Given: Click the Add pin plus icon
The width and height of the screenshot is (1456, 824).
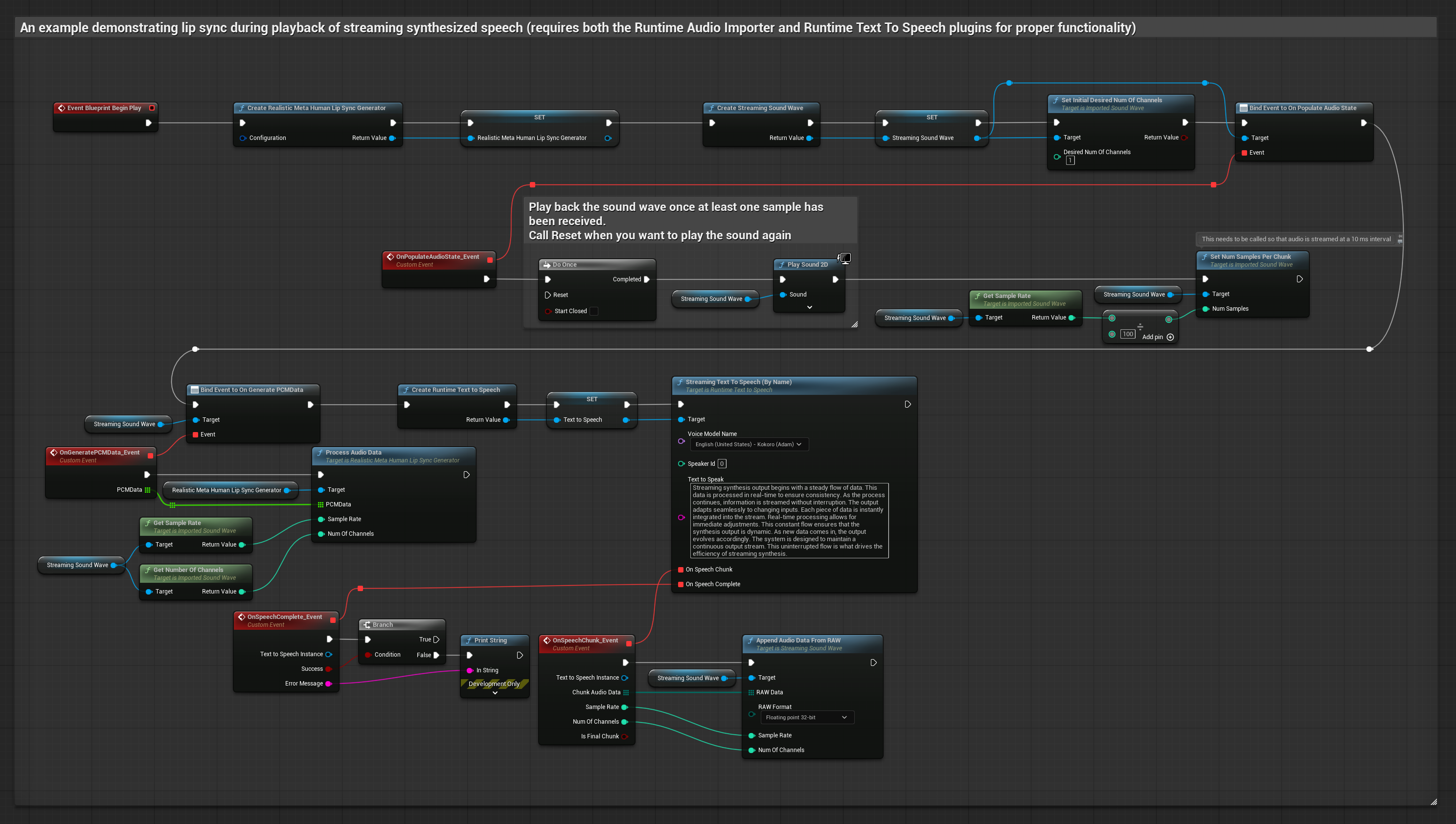Looking at the screenshot, I should click(x=1170, y=337).
